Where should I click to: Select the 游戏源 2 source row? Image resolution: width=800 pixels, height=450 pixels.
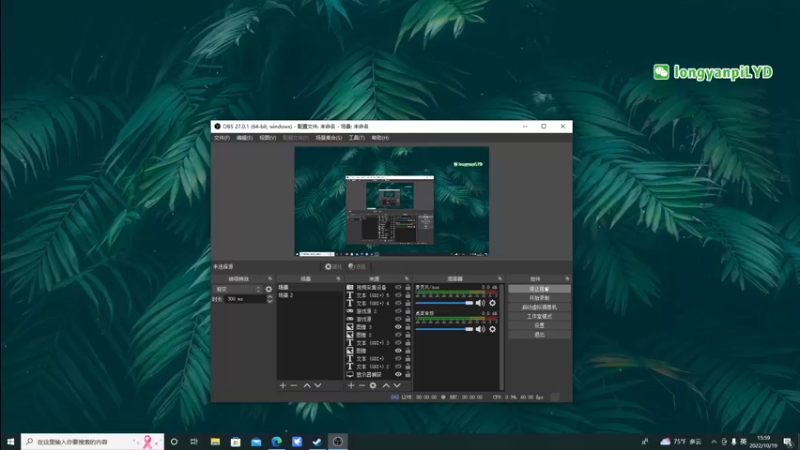[379, 311]
